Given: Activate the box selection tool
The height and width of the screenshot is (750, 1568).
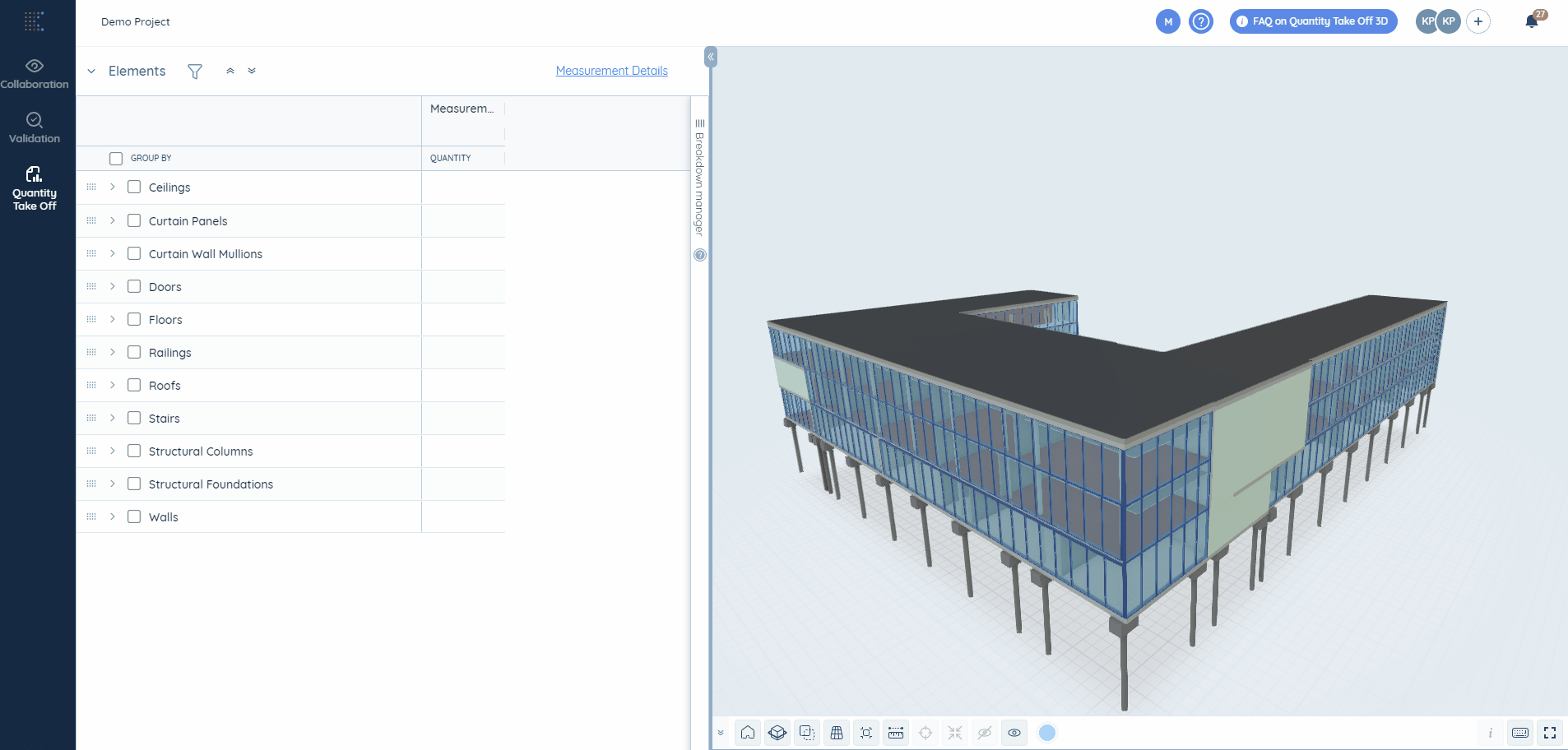Looking at the screenshot, I should pyautogui.click(x=807, y=733).
